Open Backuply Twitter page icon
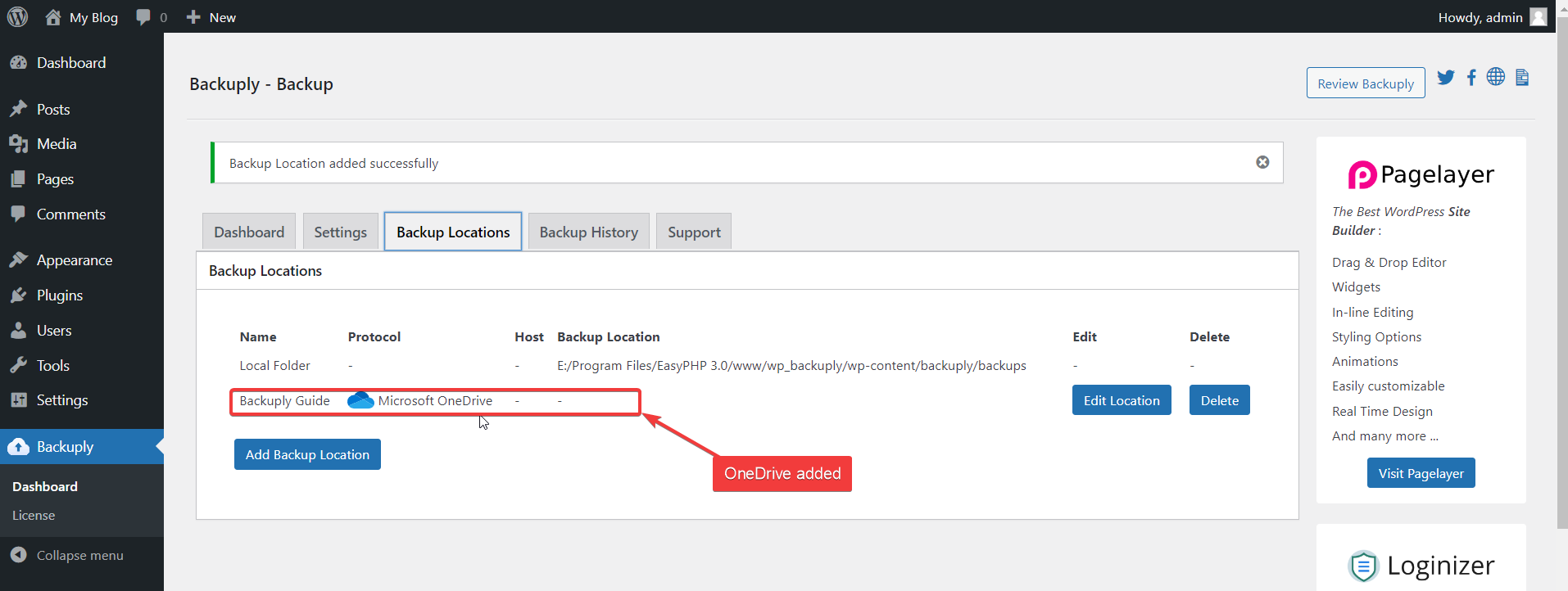 [x=1446, y=77]
